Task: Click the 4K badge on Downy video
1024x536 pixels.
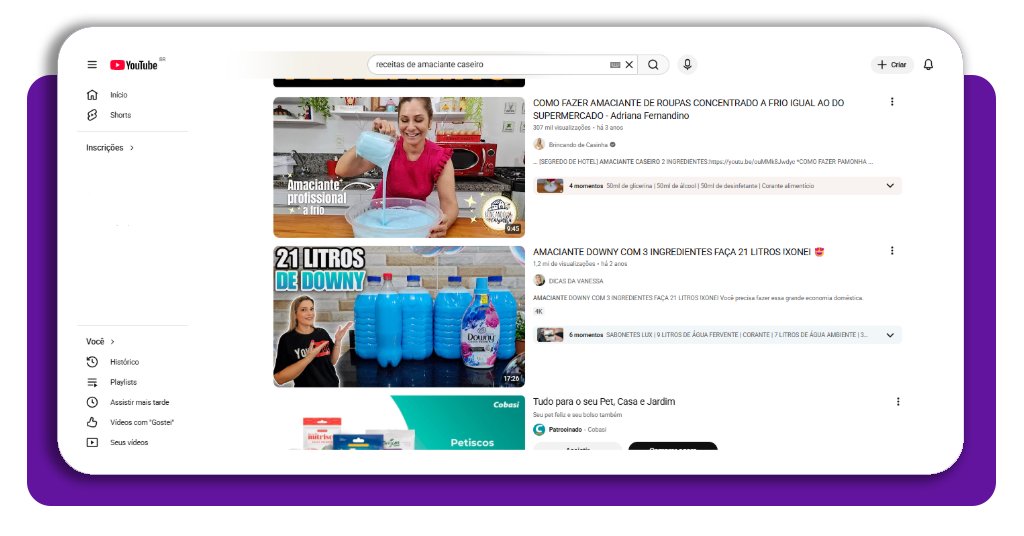Action: [x=539, y=311]
